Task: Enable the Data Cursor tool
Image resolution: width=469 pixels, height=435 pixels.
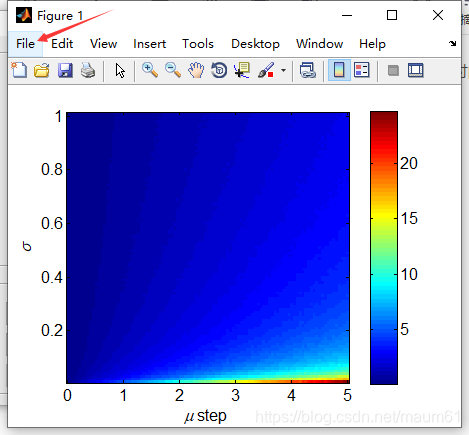Action: tap(242, 70)
